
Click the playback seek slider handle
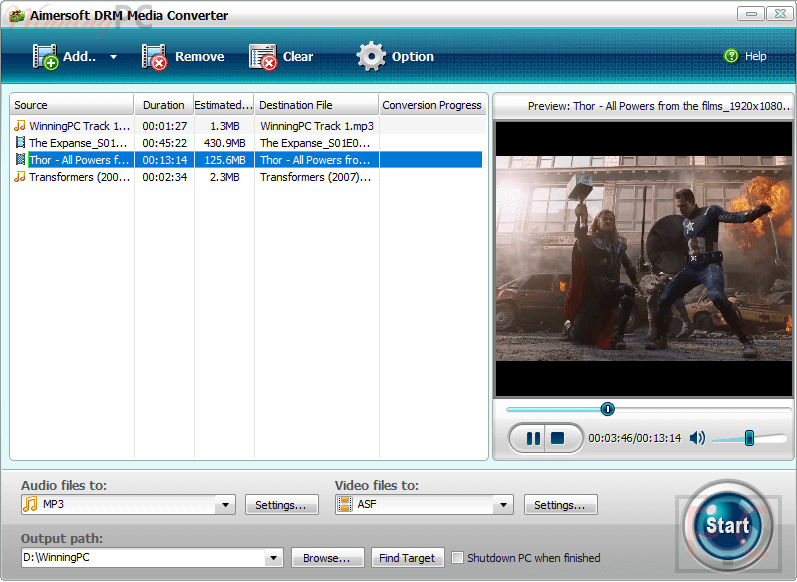[607, 409]
